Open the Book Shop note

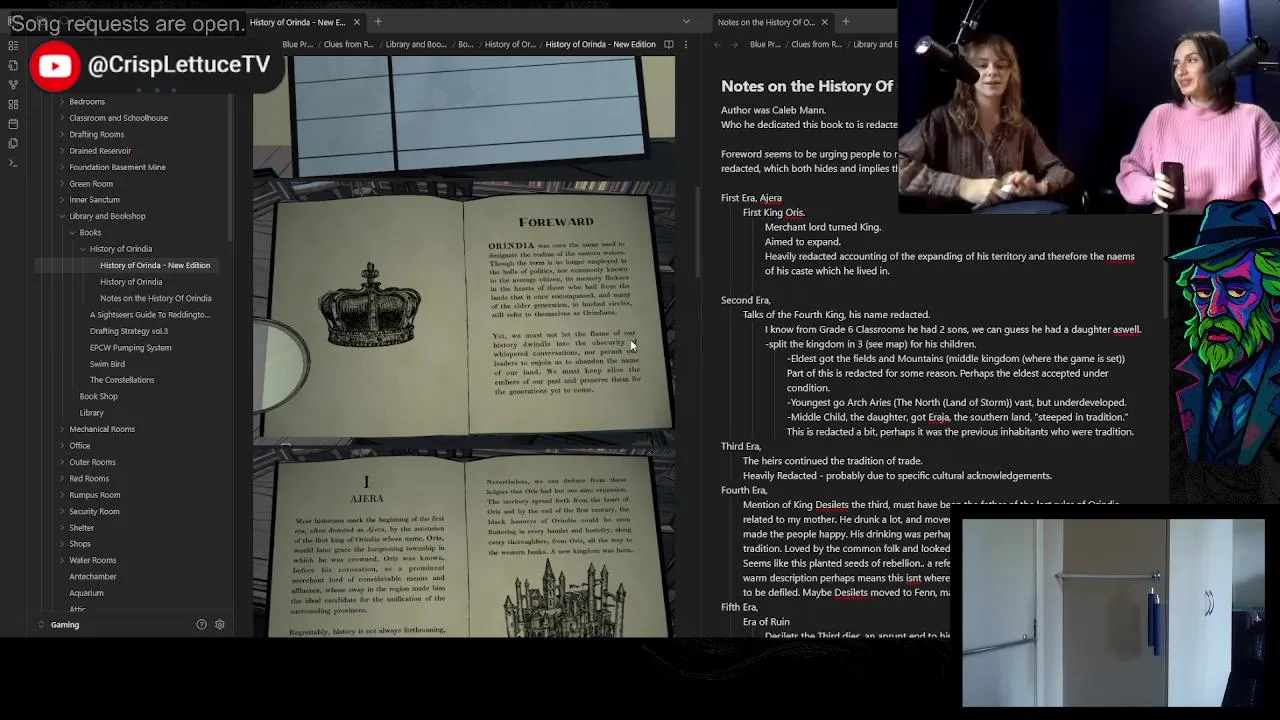pos(99,397)
